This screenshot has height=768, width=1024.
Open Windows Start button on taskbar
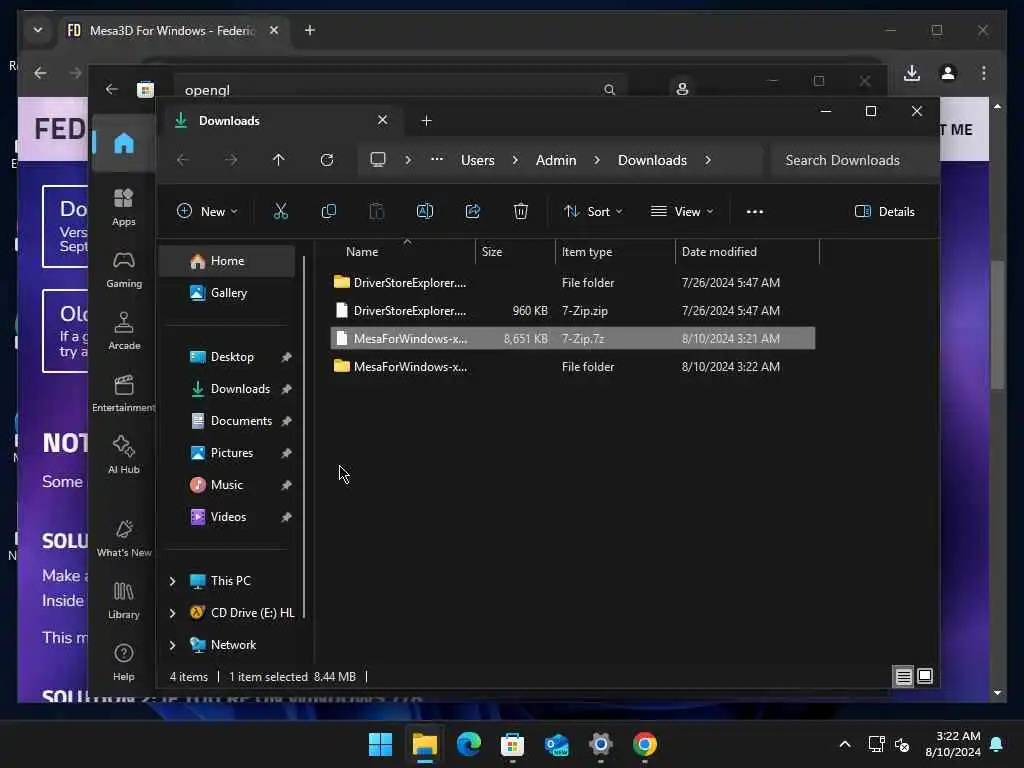coord(380,744)
